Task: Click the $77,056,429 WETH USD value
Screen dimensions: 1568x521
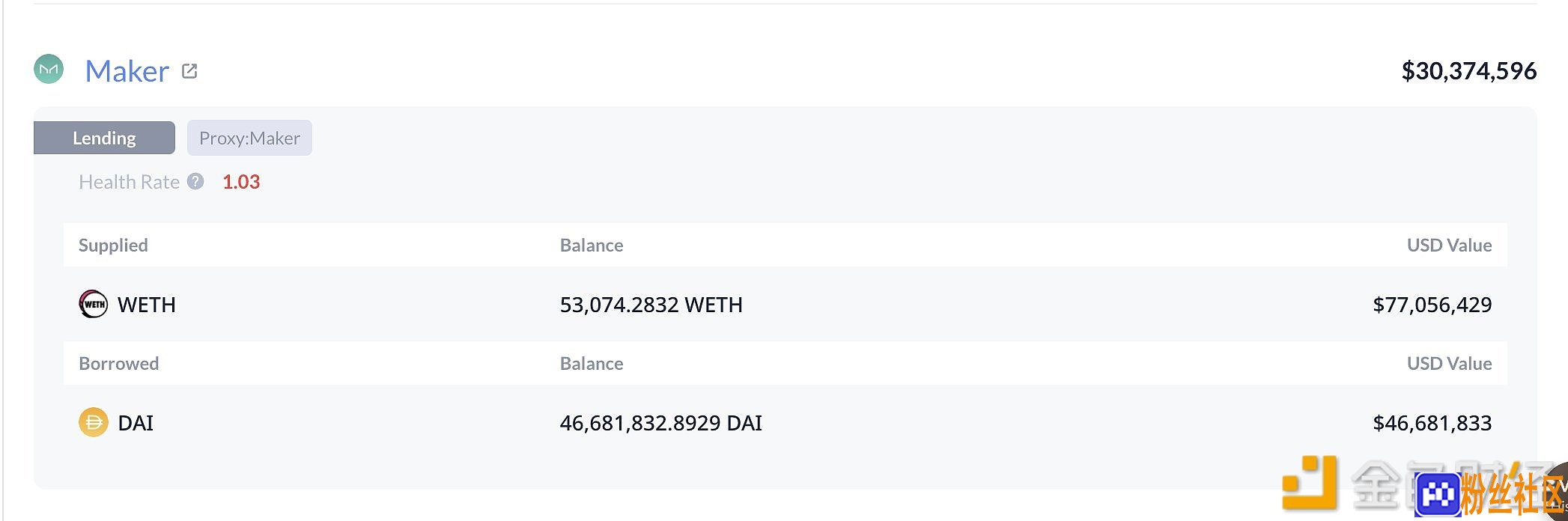Action: pos(1432,305)
